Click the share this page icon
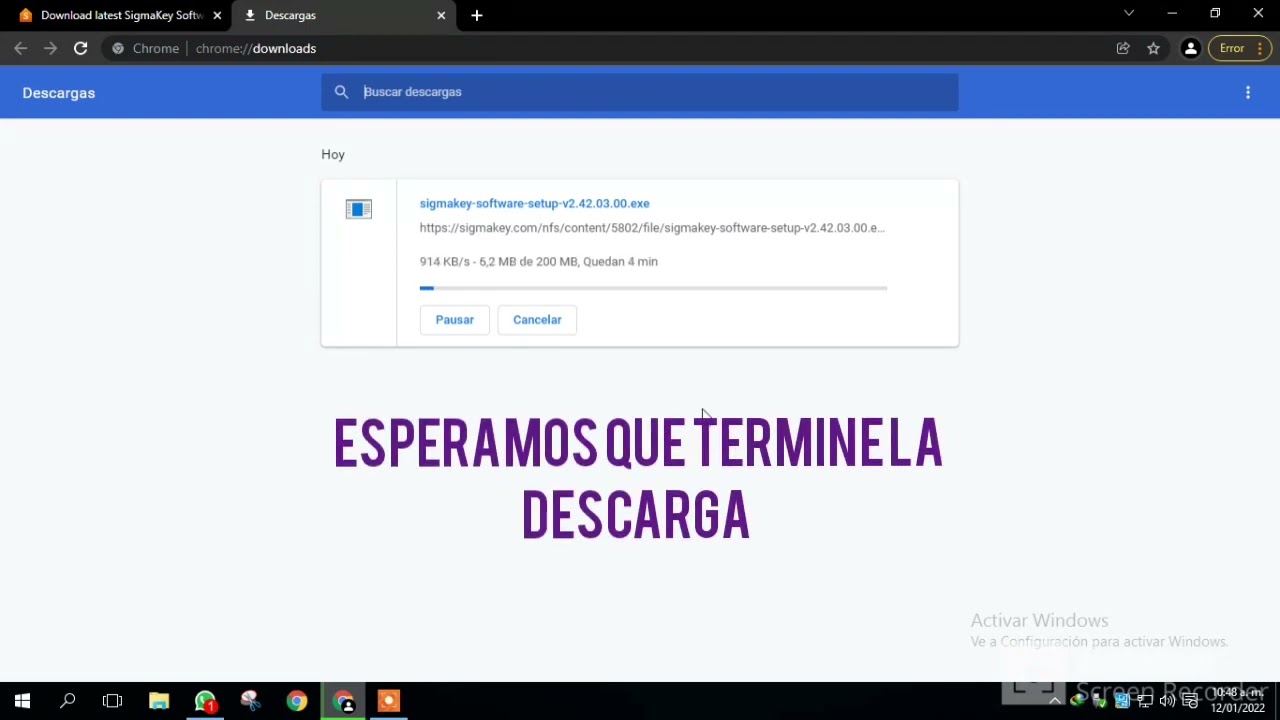The height and width of the screenshot is (720, 1280). (1123, 48)
